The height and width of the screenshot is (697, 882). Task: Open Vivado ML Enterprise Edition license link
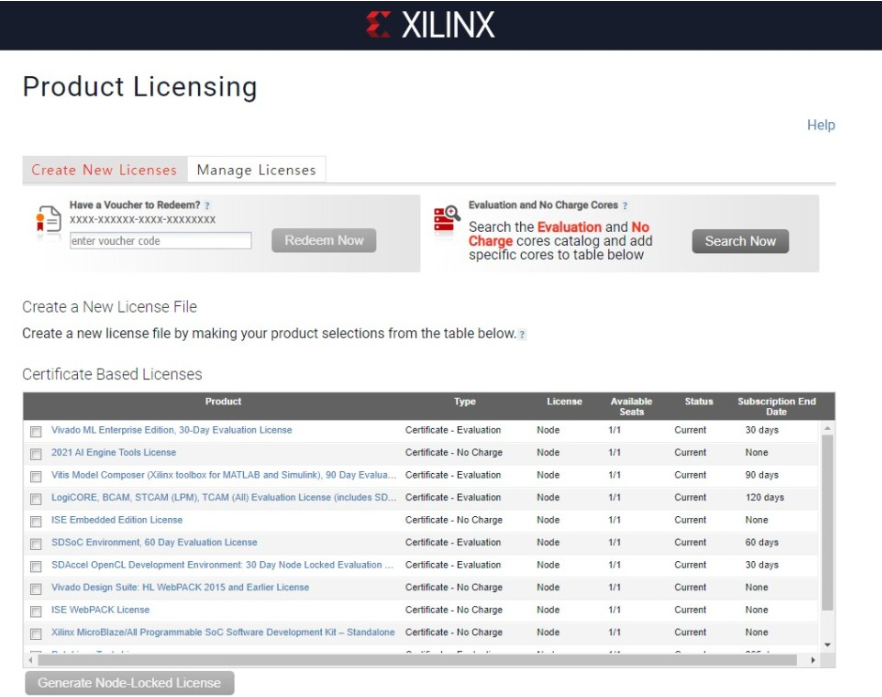[x=172, y=430]
